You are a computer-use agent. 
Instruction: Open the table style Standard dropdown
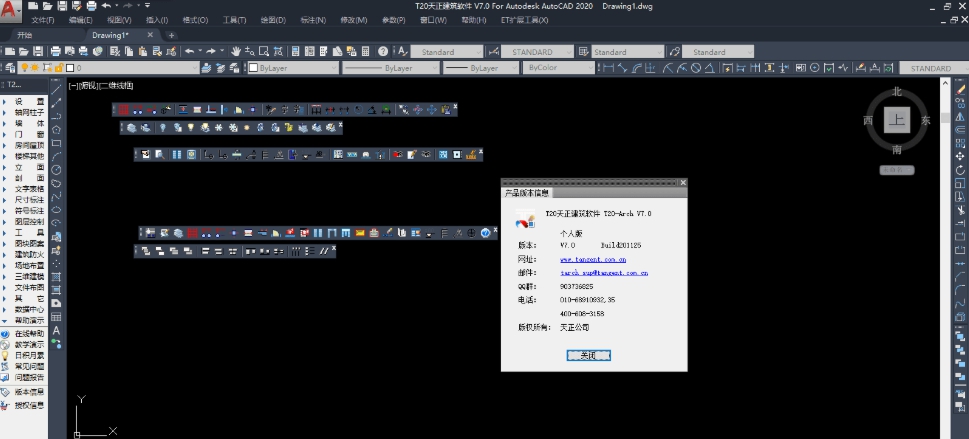pyautogui.click(x=628, y=52)
